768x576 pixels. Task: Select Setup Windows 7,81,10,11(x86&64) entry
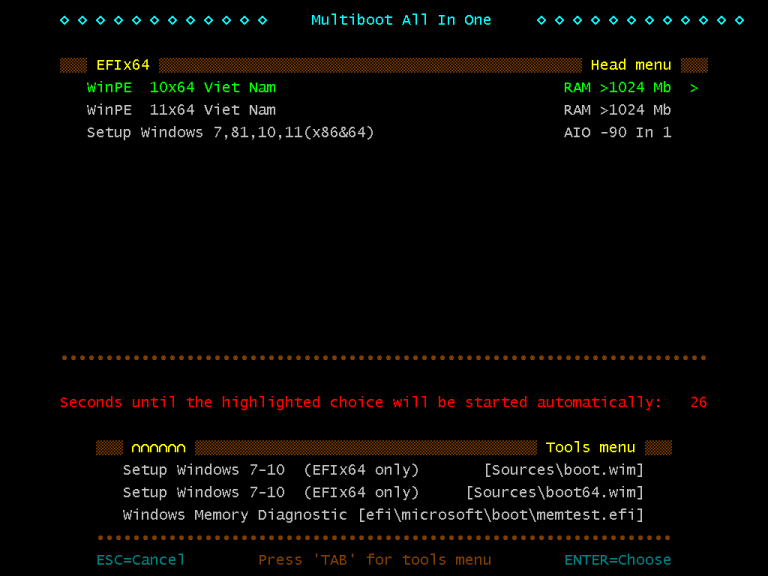coord(230,132)
